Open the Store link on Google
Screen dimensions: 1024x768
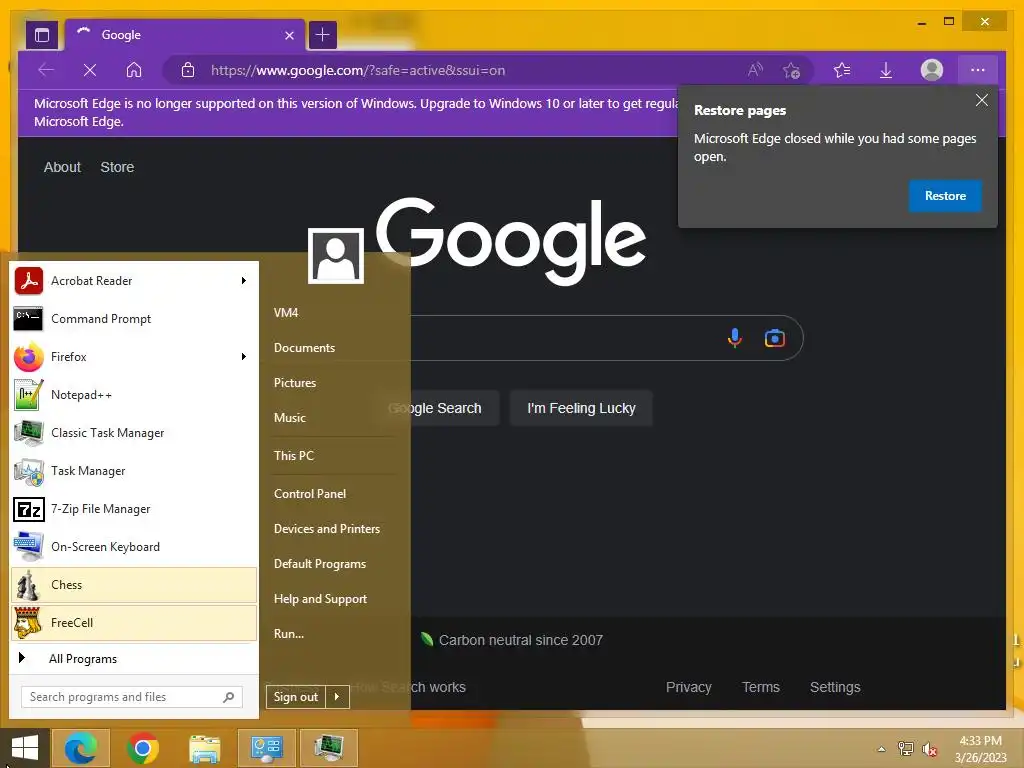(x=118, y=167)
